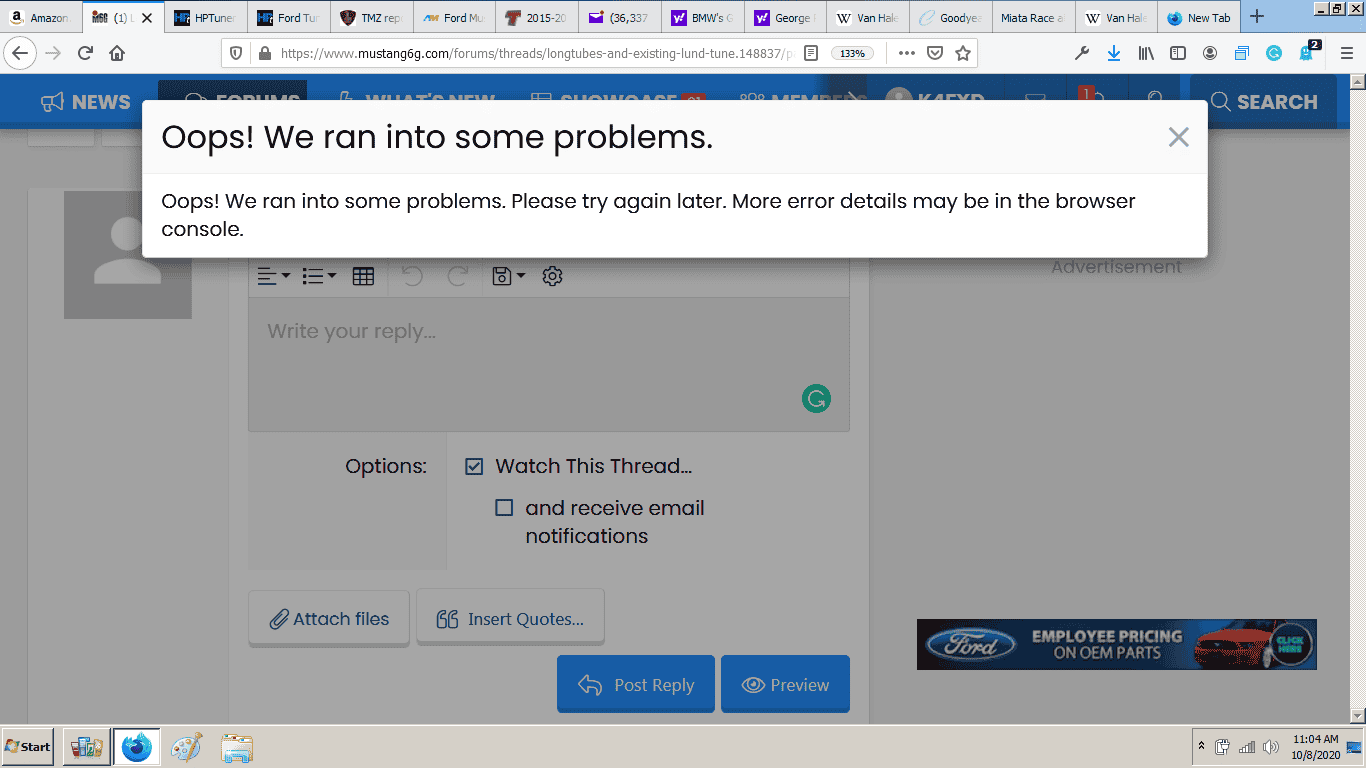The image size is (1366, 768).
Task: Click the Grammarly badge inside reply box
Action: [x=816, y=399]
